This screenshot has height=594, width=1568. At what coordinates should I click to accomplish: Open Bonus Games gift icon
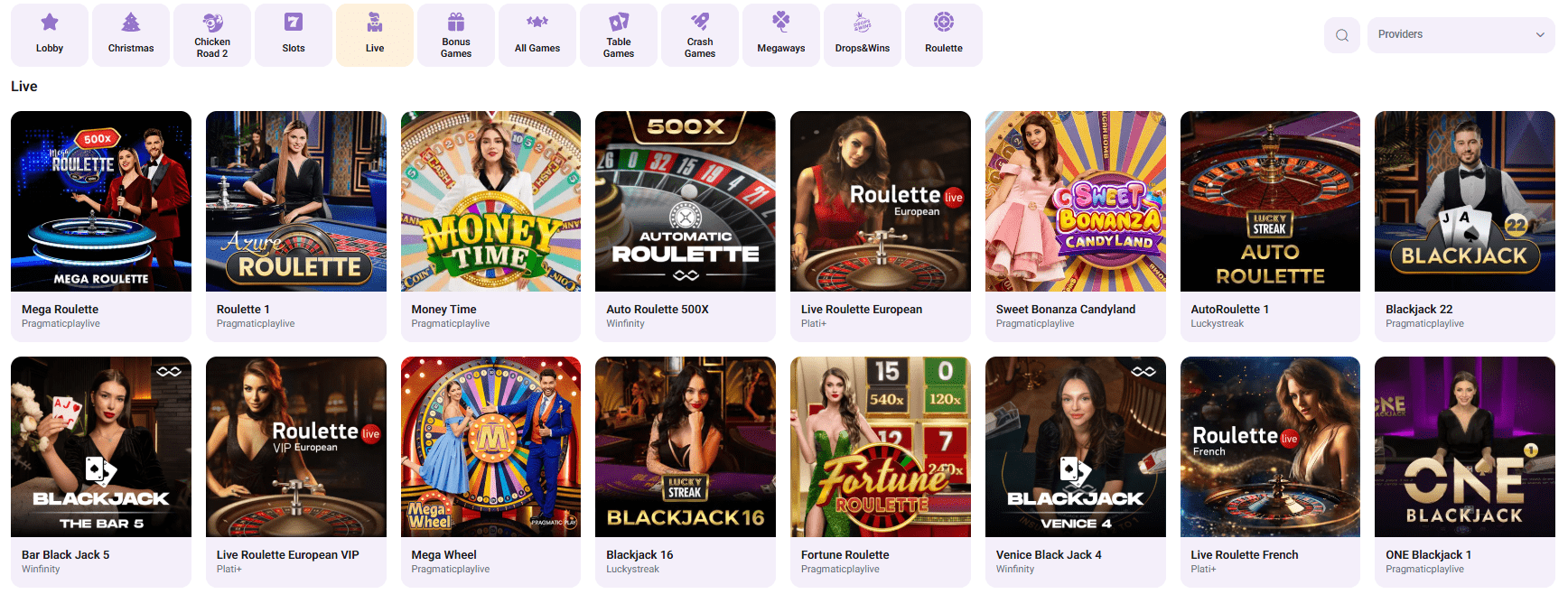pyautogui.click(x=456, y=22)
